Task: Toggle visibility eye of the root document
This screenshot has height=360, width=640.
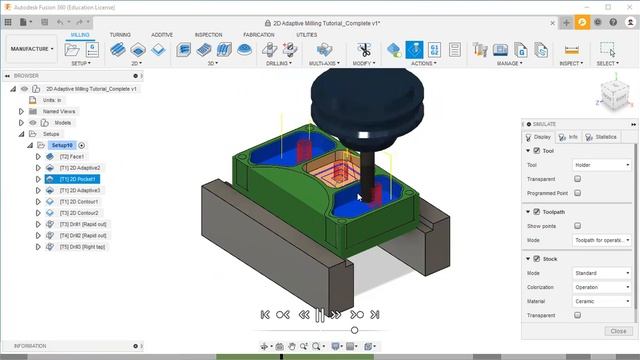Action: pyautogui.click(x=24, y=89)
